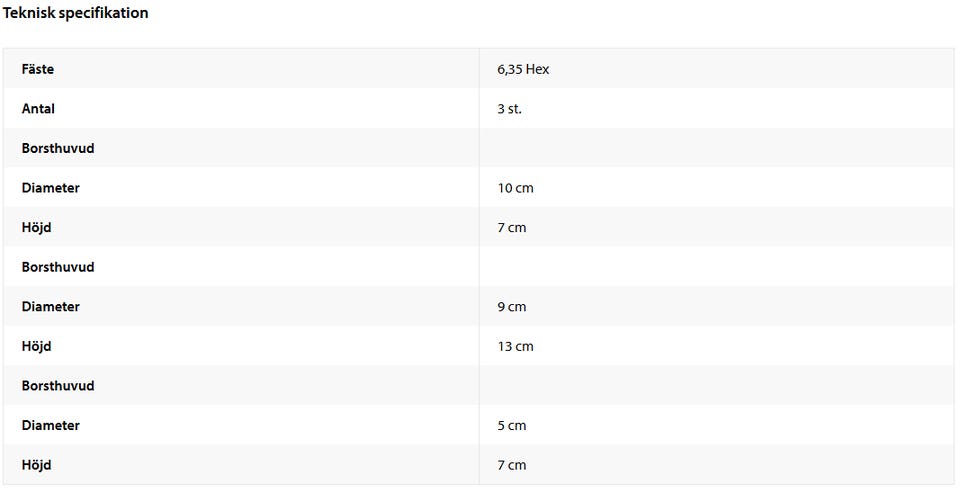Screen dimensions: 960x493
Task: Click the 13 cm height value
Action: (515, 346)
